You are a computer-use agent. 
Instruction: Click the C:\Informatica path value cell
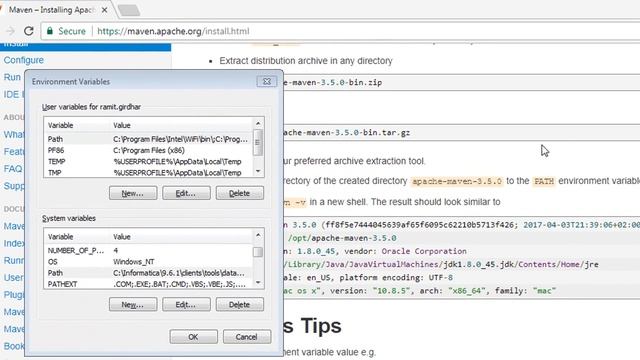pos(179,273)
